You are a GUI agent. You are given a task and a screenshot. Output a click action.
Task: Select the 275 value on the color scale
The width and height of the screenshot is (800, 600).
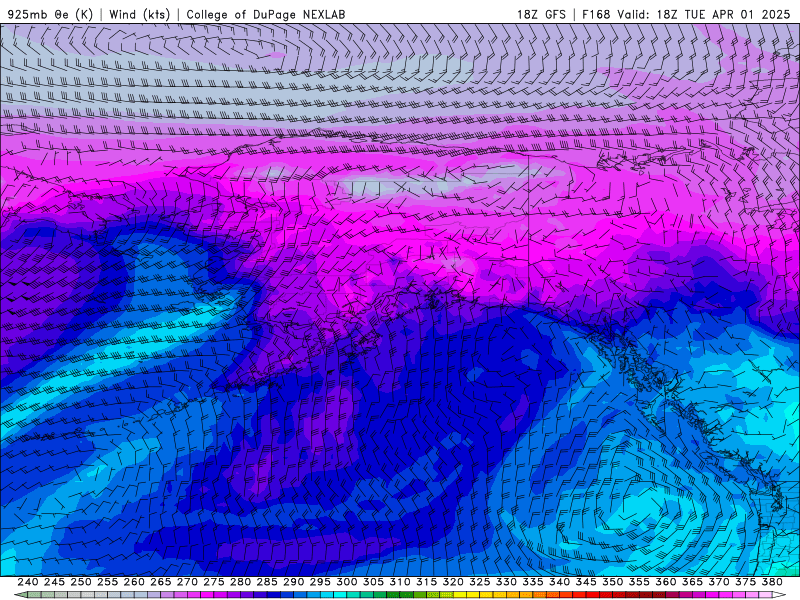pos(213,582)
